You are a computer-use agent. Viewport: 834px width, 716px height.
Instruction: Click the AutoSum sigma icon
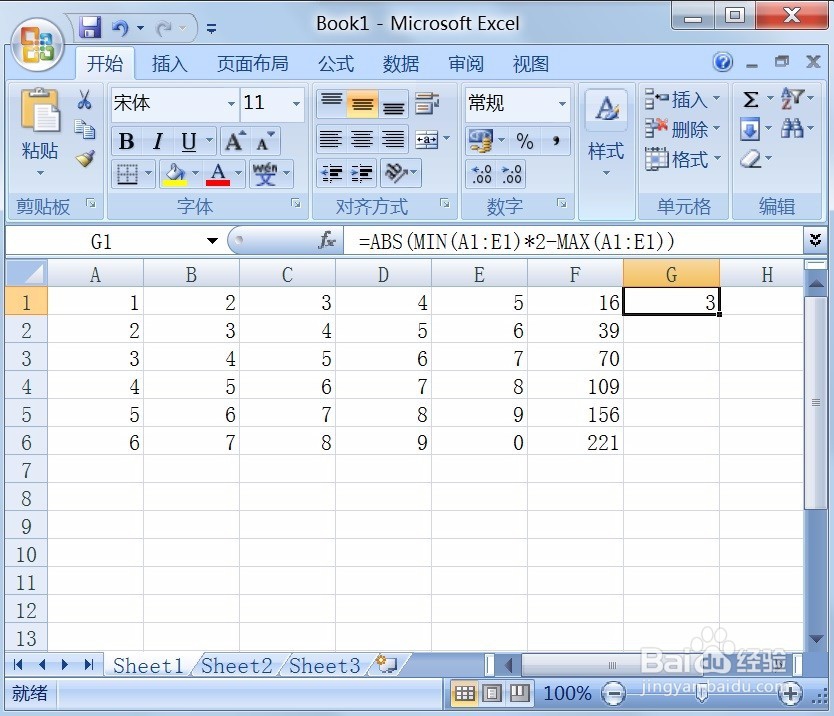[x=750, y=99]
